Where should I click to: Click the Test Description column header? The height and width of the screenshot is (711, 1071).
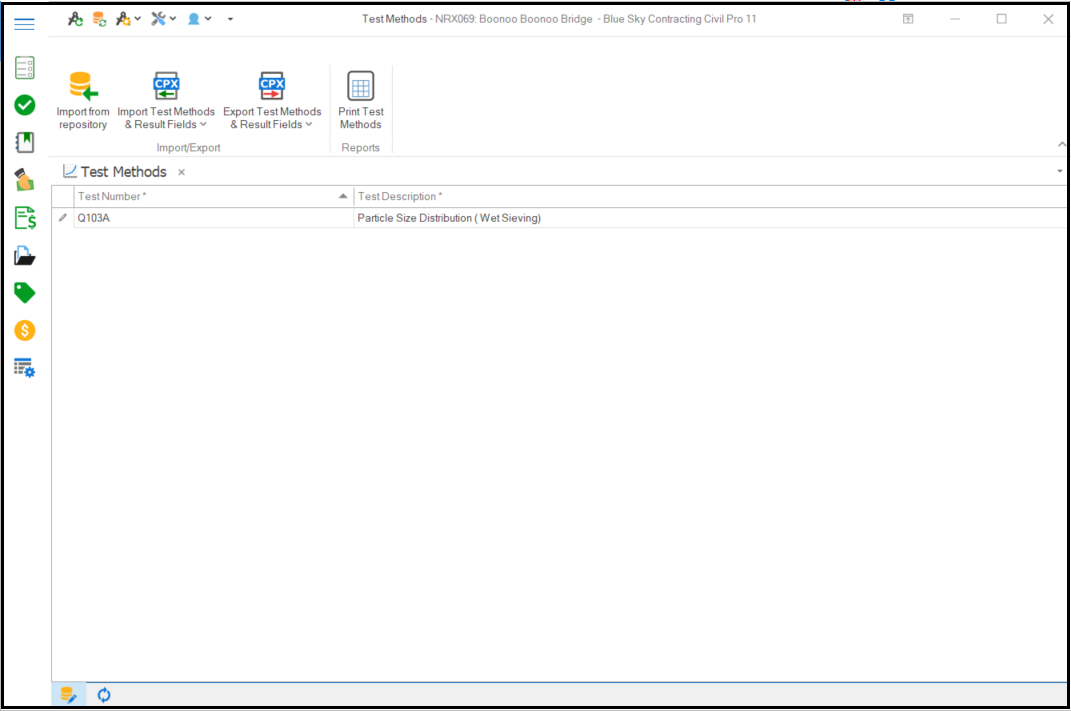(x=700, y=196)
